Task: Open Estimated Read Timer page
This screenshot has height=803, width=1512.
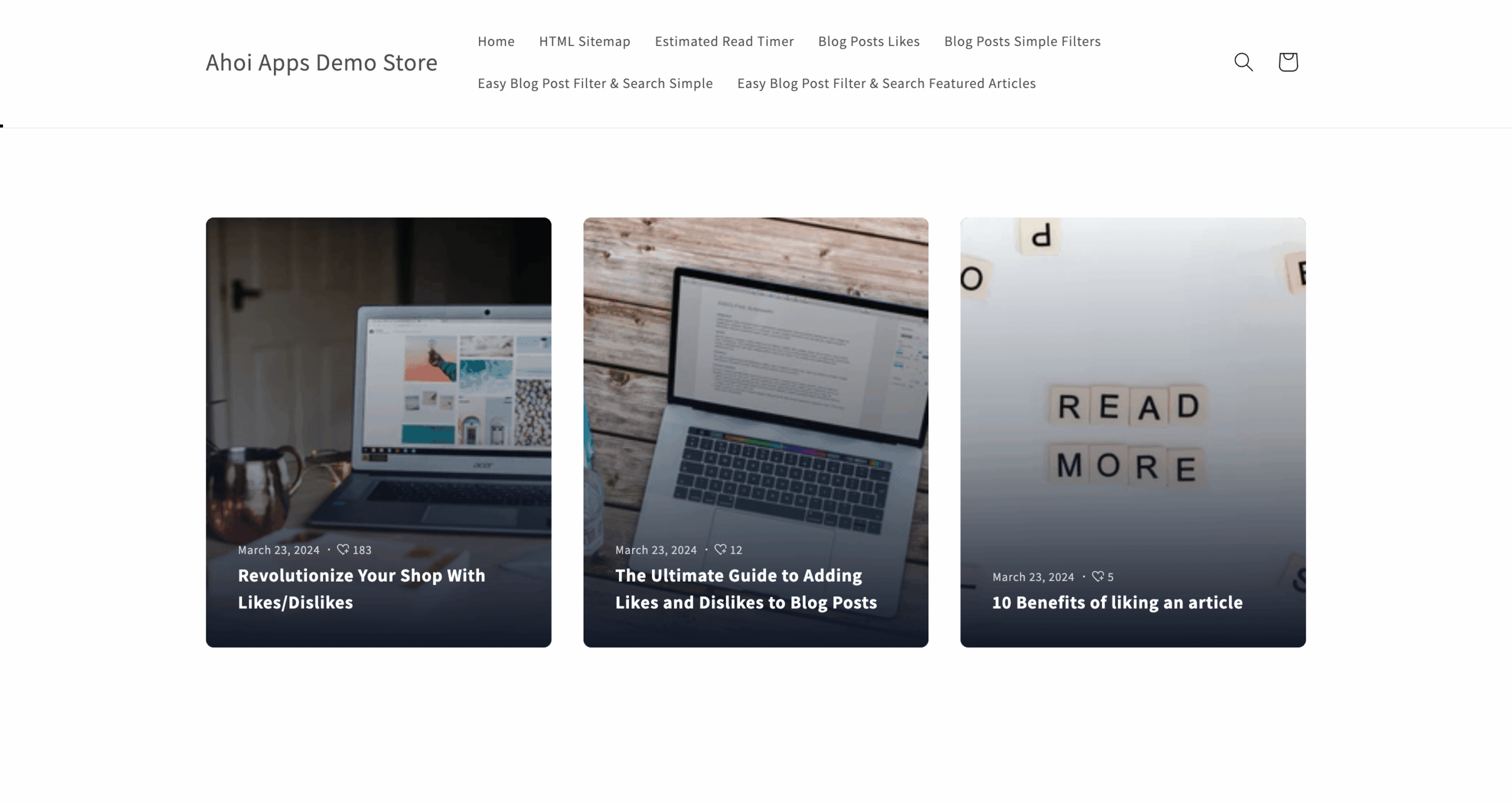Action: (724, 41)
